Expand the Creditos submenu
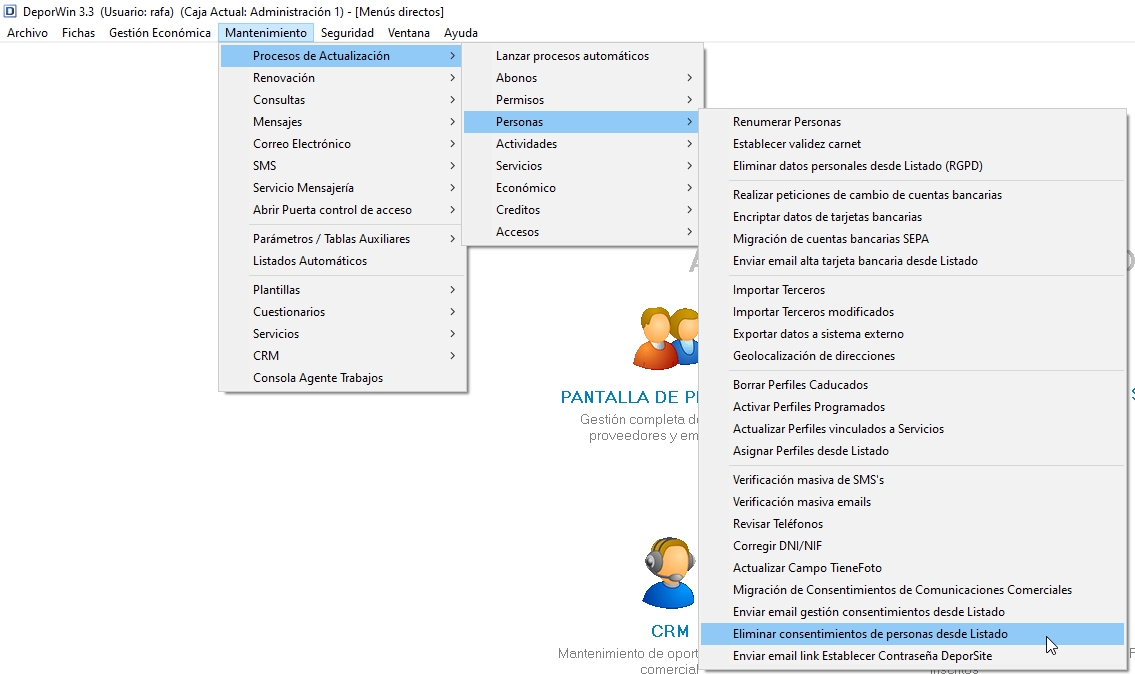This screenshot has height=674, width=1135. 583,210
